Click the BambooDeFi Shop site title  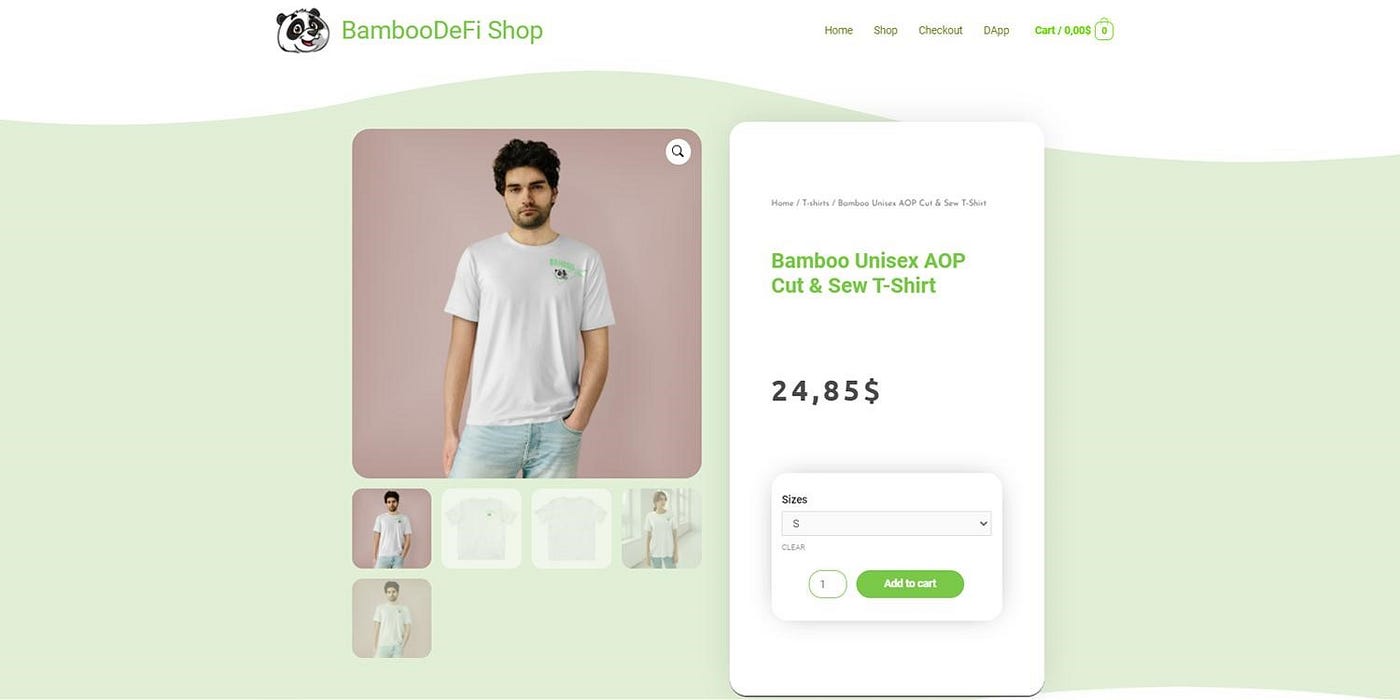point(442,30)
